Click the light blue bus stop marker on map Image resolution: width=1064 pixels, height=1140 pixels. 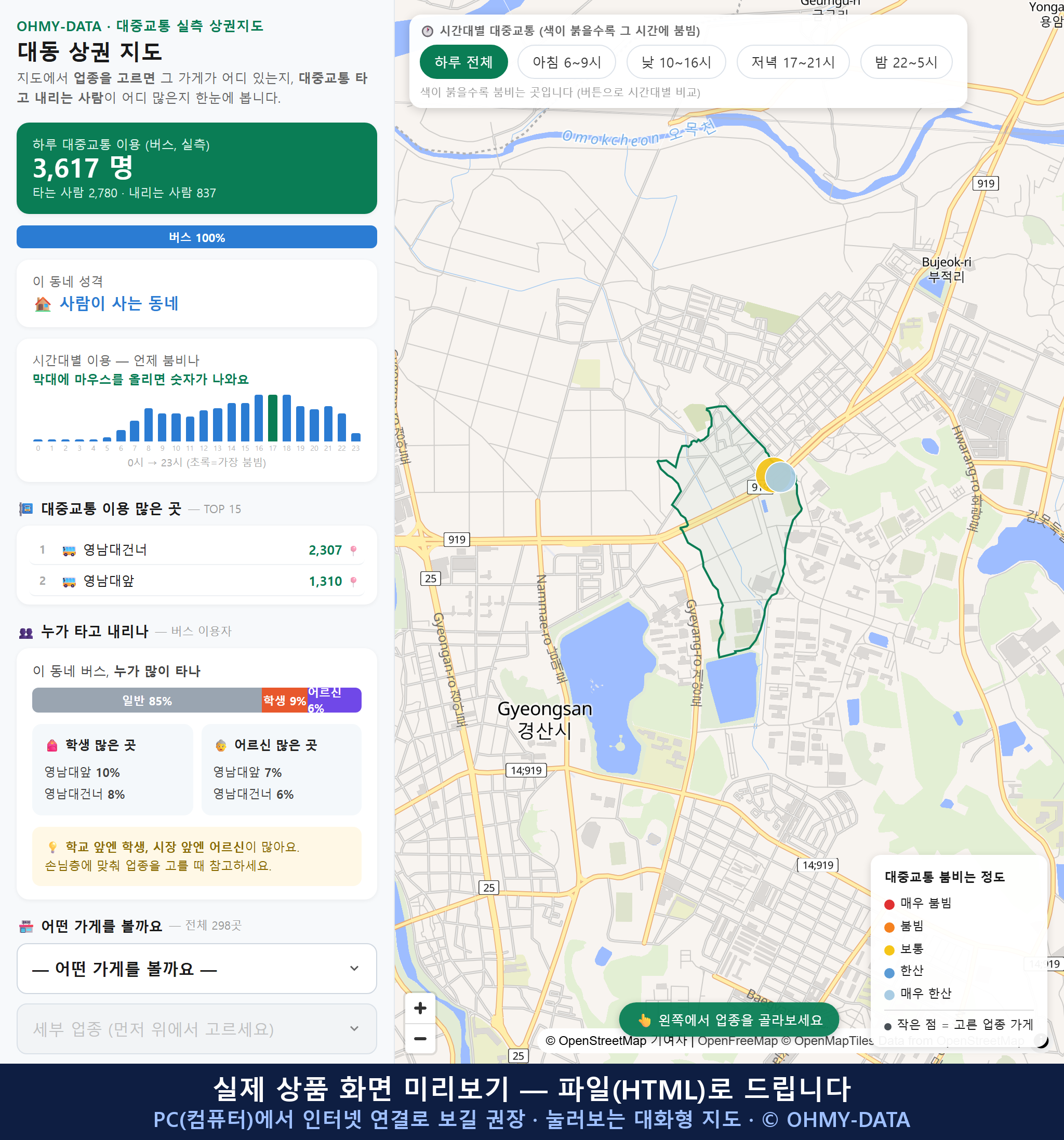781,477
